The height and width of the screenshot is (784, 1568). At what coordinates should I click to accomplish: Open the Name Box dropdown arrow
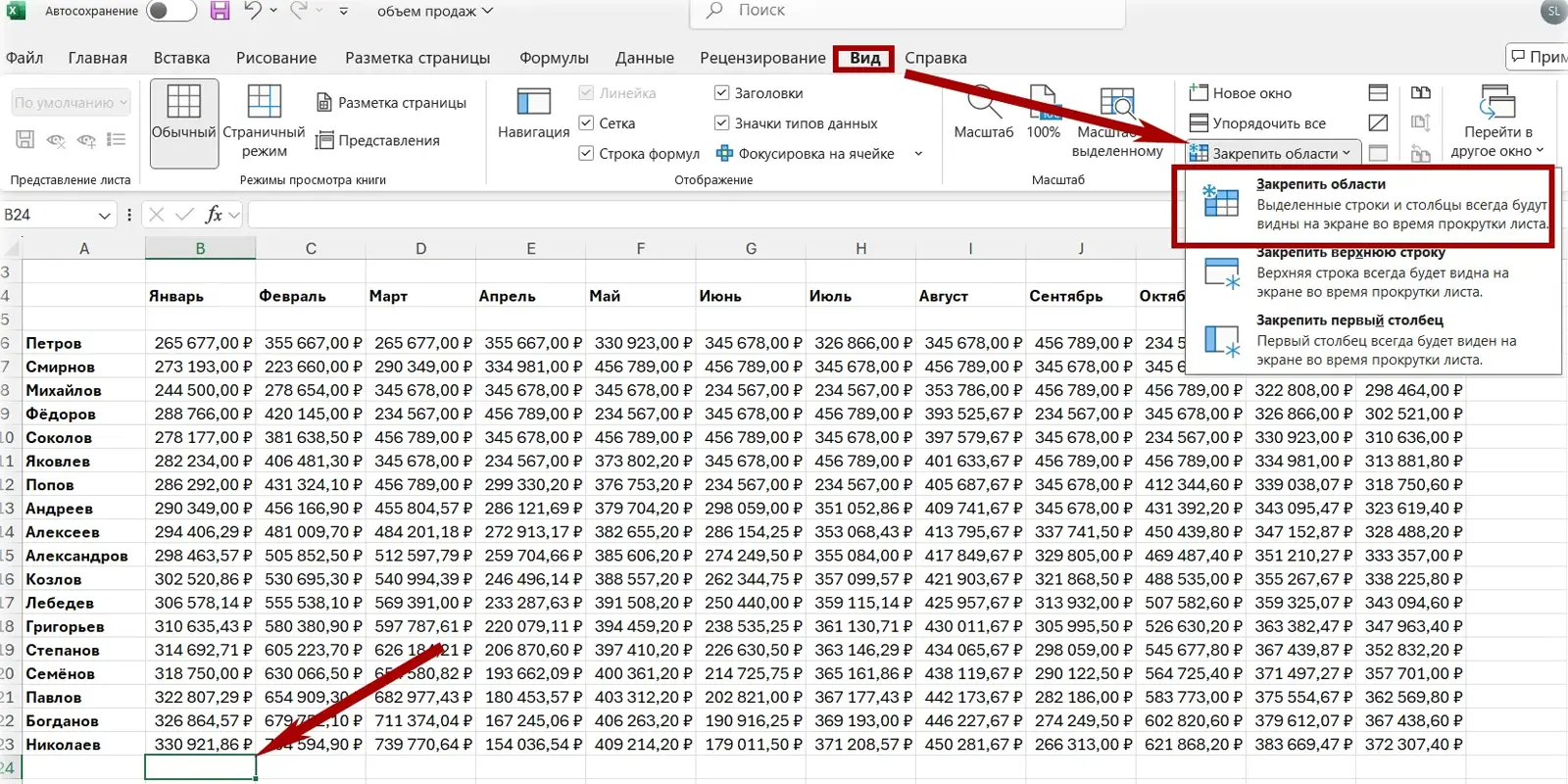[105, 216]
